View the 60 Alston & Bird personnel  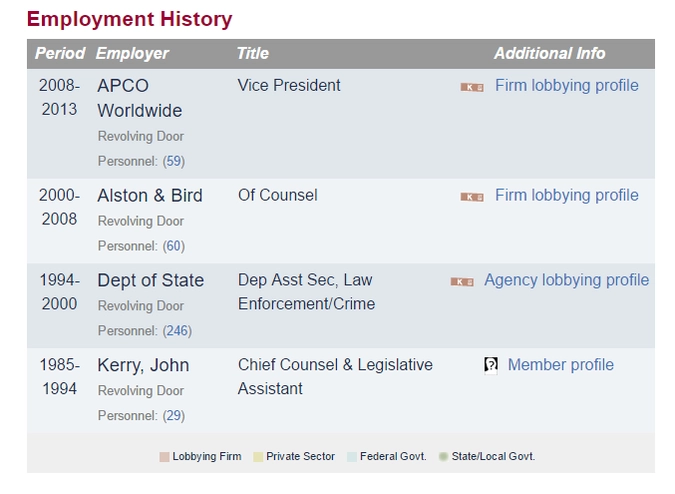coord(174,246)
